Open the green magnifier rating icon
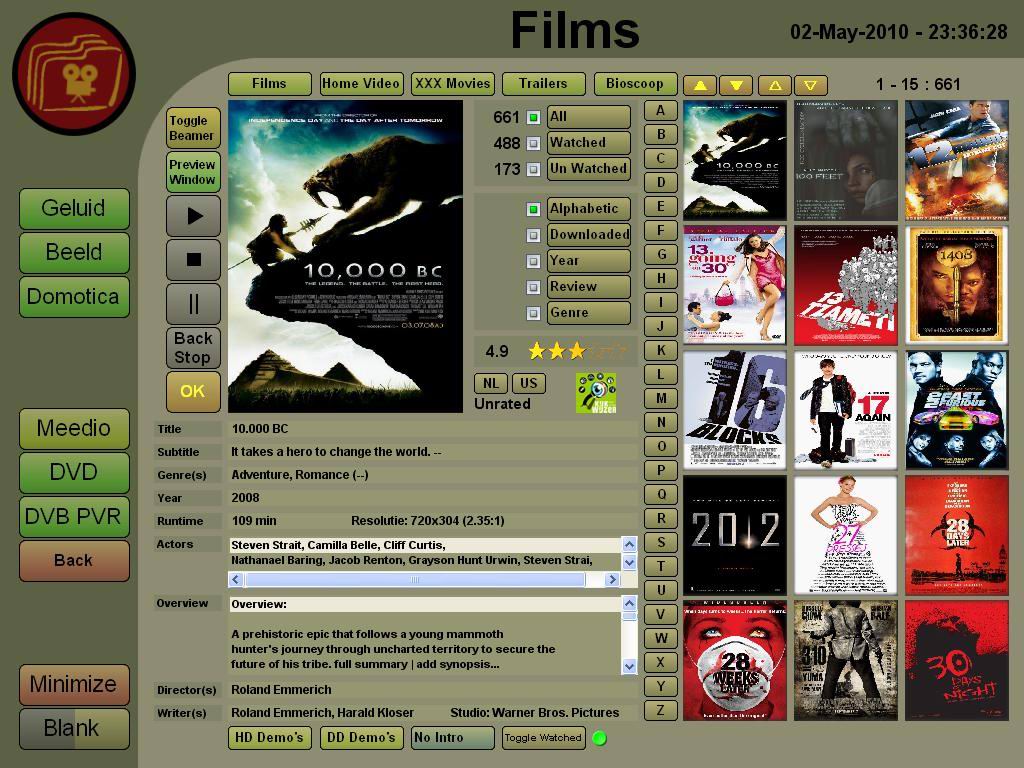This screenshot has height=768, width=1024. click(596, 392)
